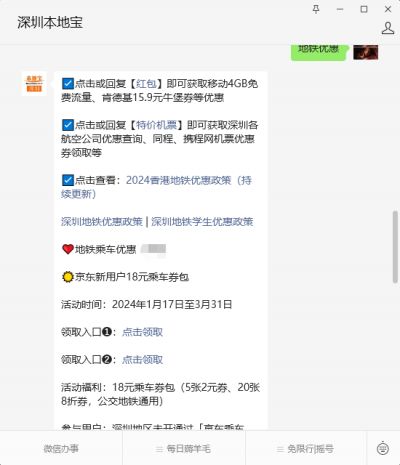The height and width of the screenshot is (465, 400).
Task: Click the 深圳本地宝 account avatar
Action: pos(34,84)
